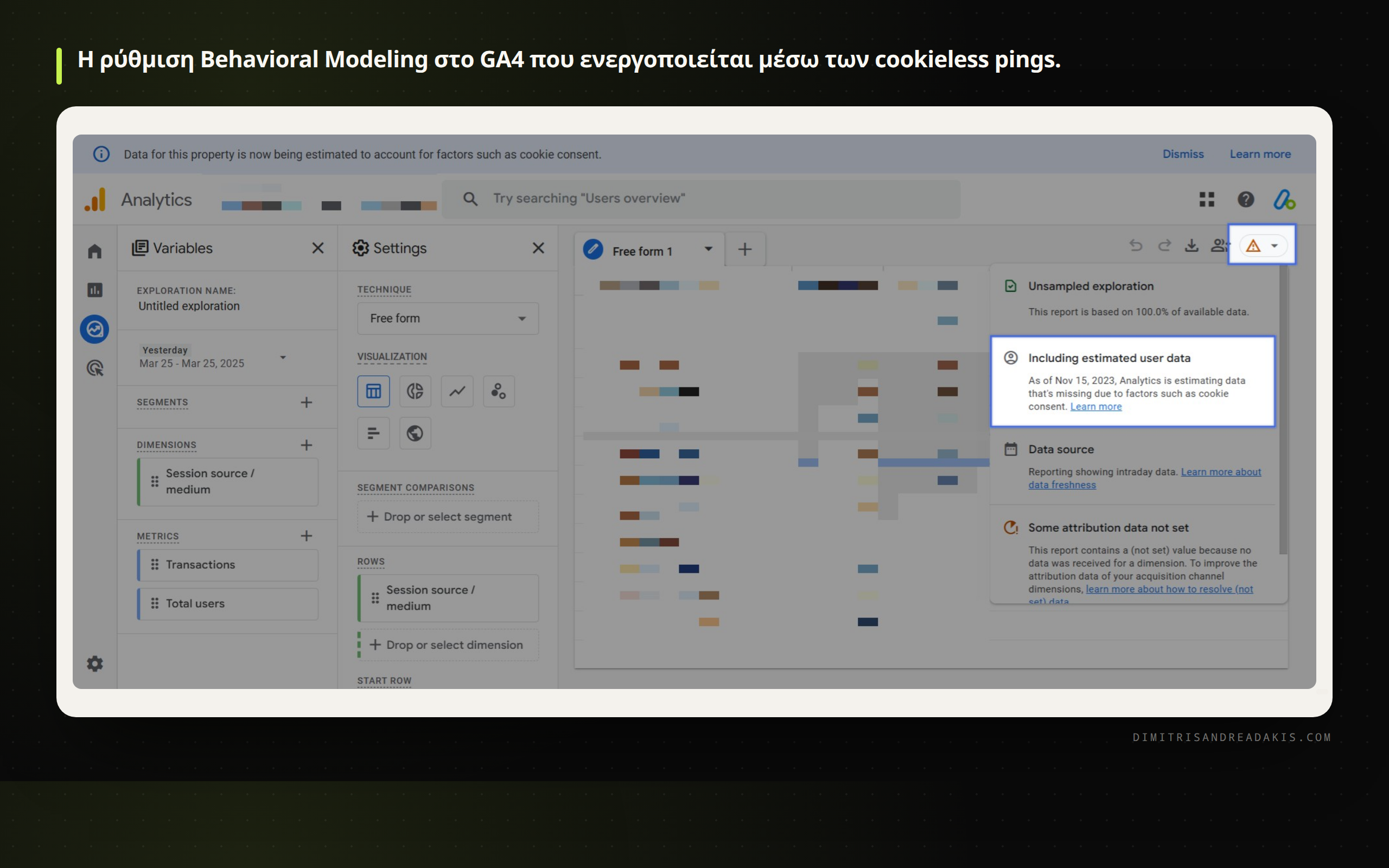The height and width of the screenshot is (868, 1389).
Task: Open the data quality warning dropdown
Action: pyautogui.click(x=1262, y=246)
